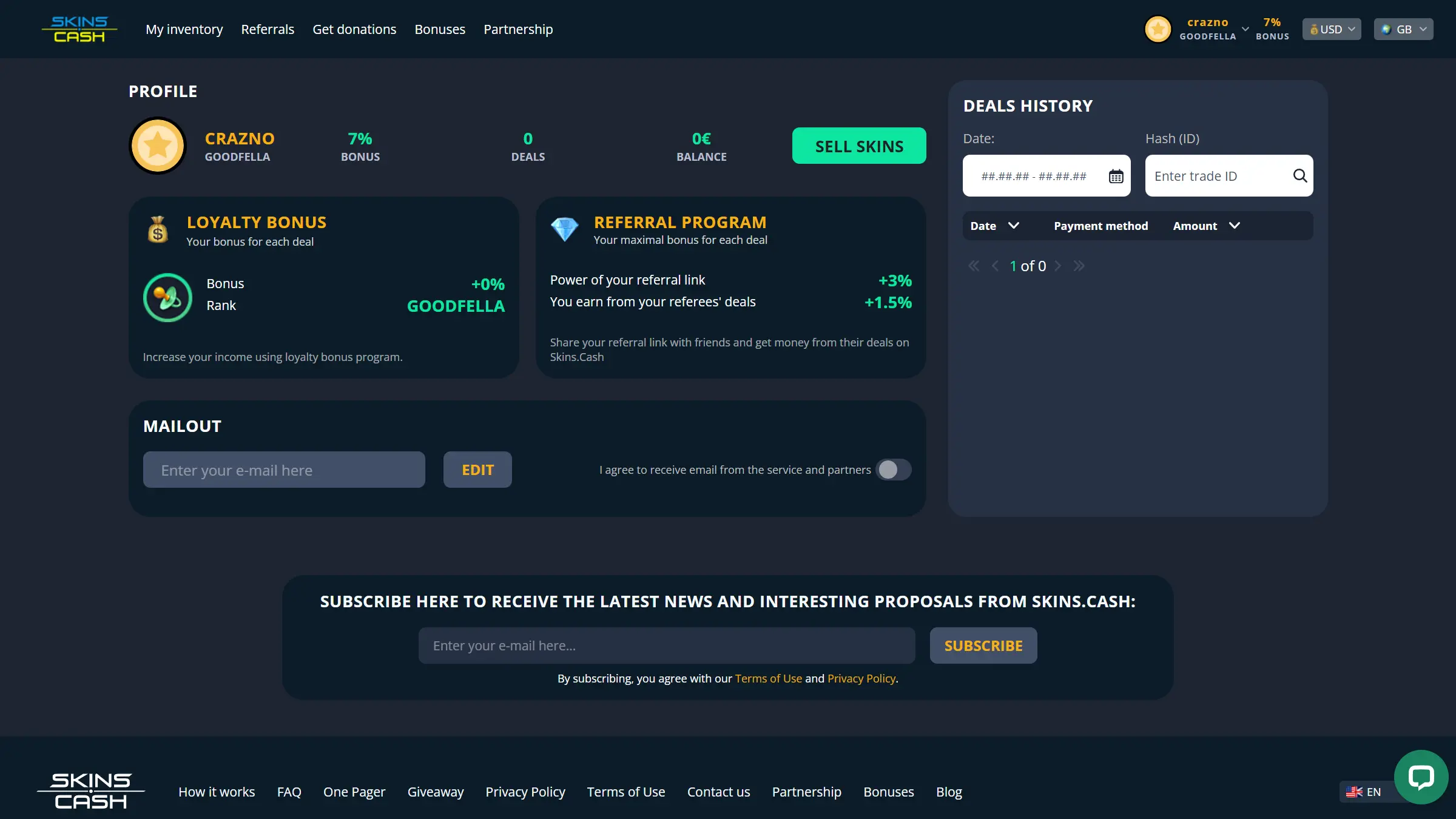This screenshot has width=1456, height=819.
Task: Click the LOYALTY BONUS heading
Action: (x=256, y=222)
